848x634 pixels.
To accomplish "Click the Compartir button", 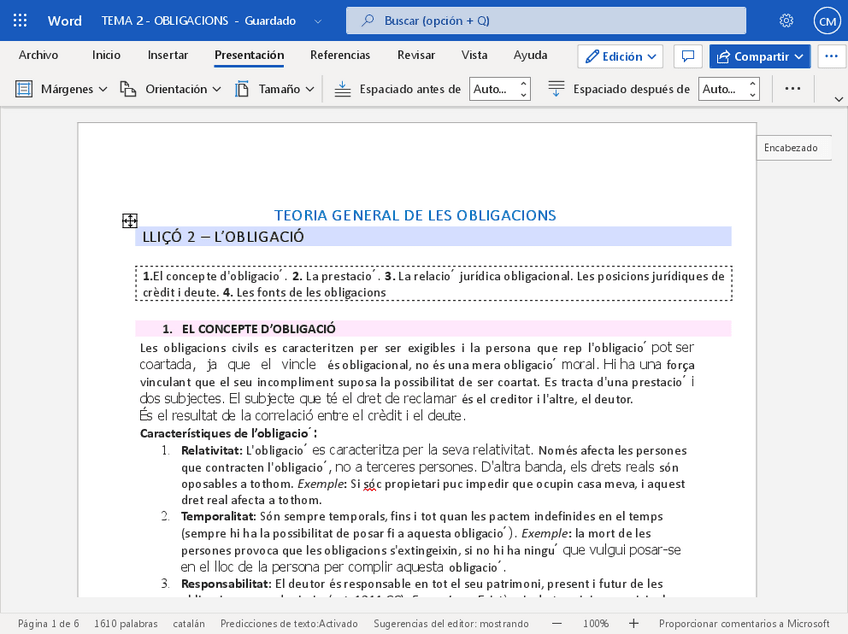I will [x=760, y=56].
